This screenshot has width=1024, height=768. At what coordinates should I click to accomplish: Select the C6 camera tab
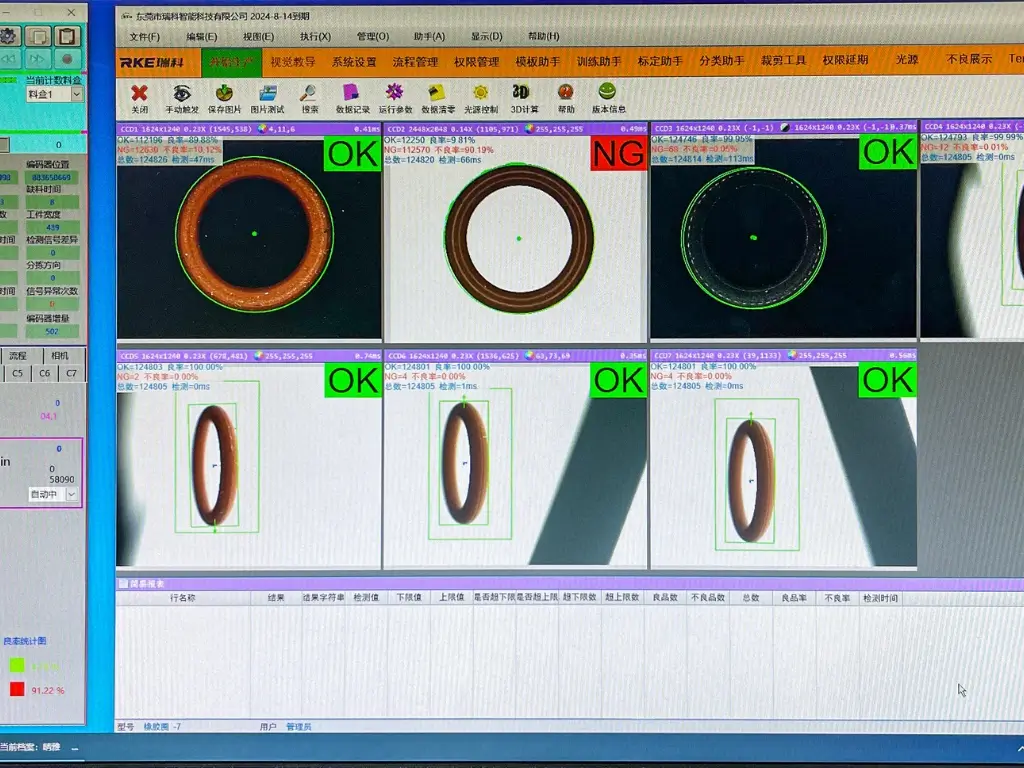coord(45,374)
